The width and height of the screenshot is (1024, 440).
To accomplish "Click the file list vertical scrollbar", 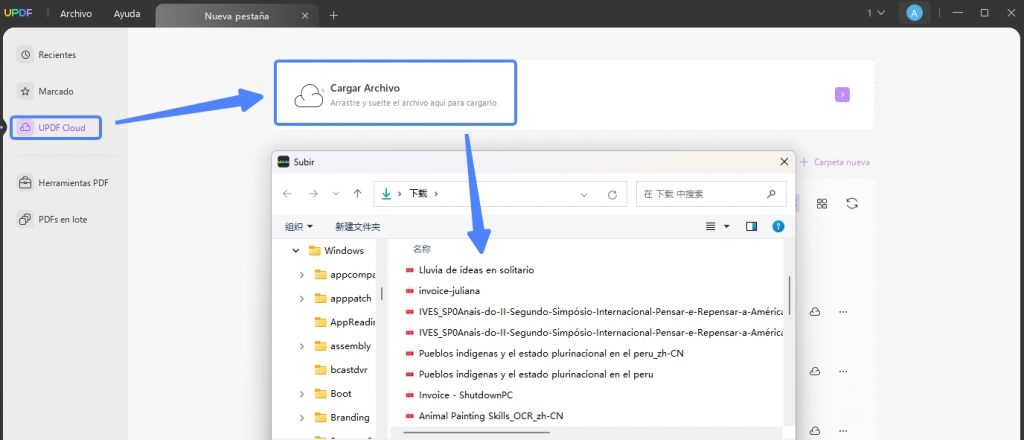I will pyautogui.click(x=790, y=295).
